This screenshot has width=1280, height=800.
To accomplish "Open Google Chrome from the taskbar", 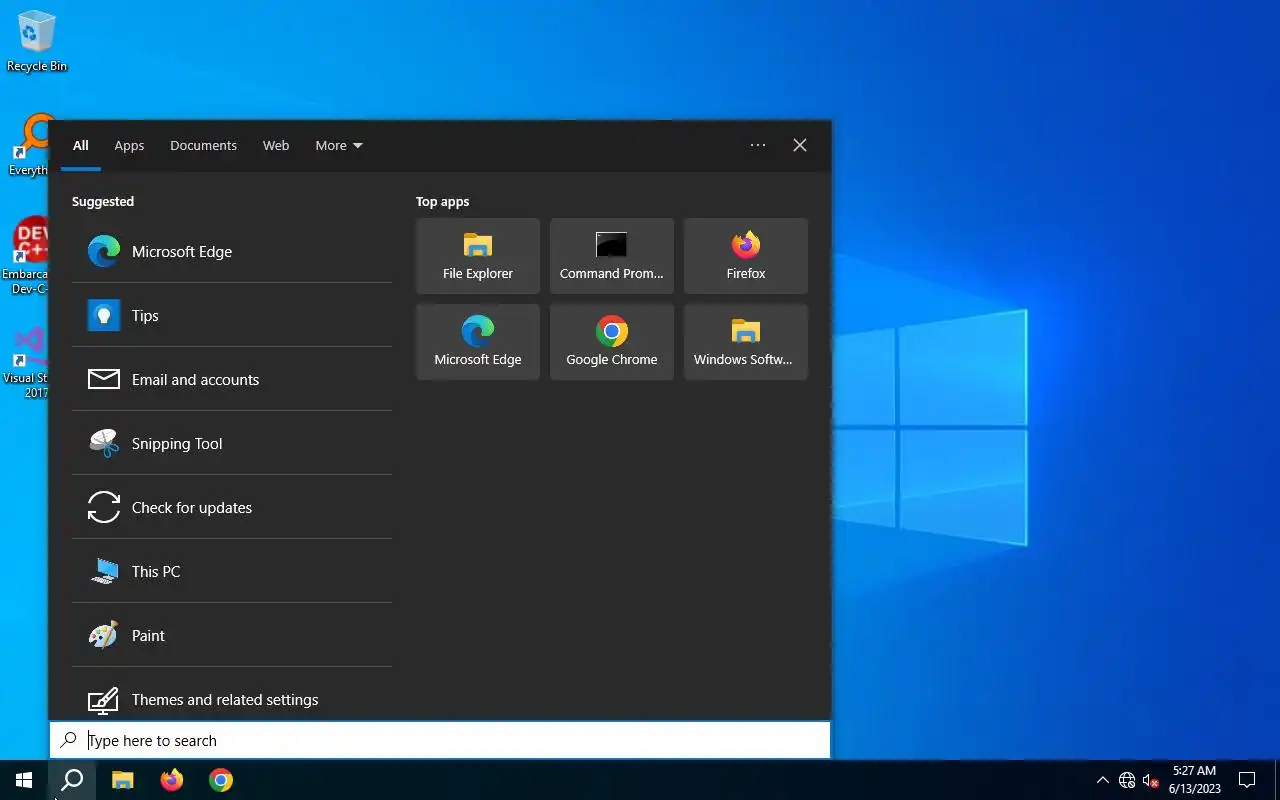I will coord(221,780).
